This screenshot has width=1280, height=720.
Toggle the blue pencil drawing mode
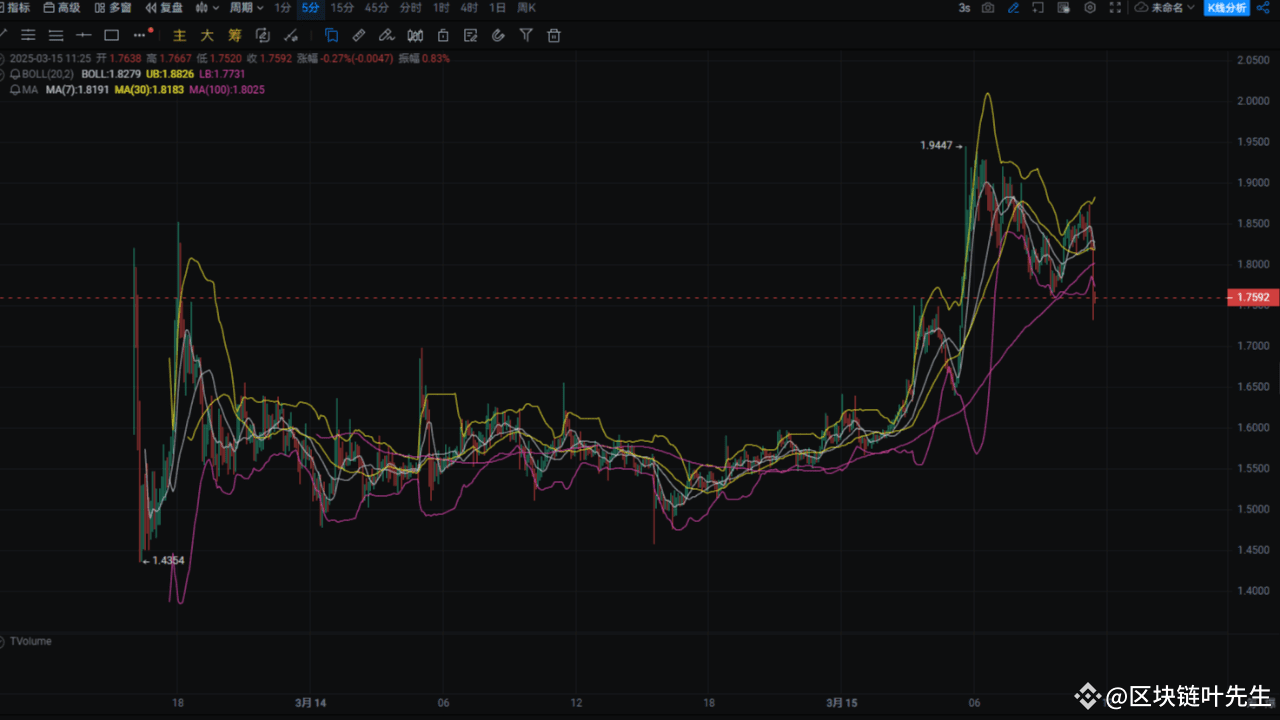pos(1013,8)
